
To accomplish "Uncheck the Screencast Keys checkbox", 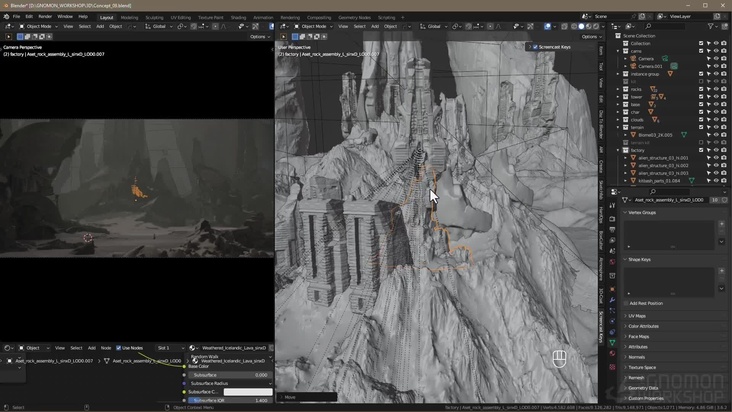I will [535, 47].
